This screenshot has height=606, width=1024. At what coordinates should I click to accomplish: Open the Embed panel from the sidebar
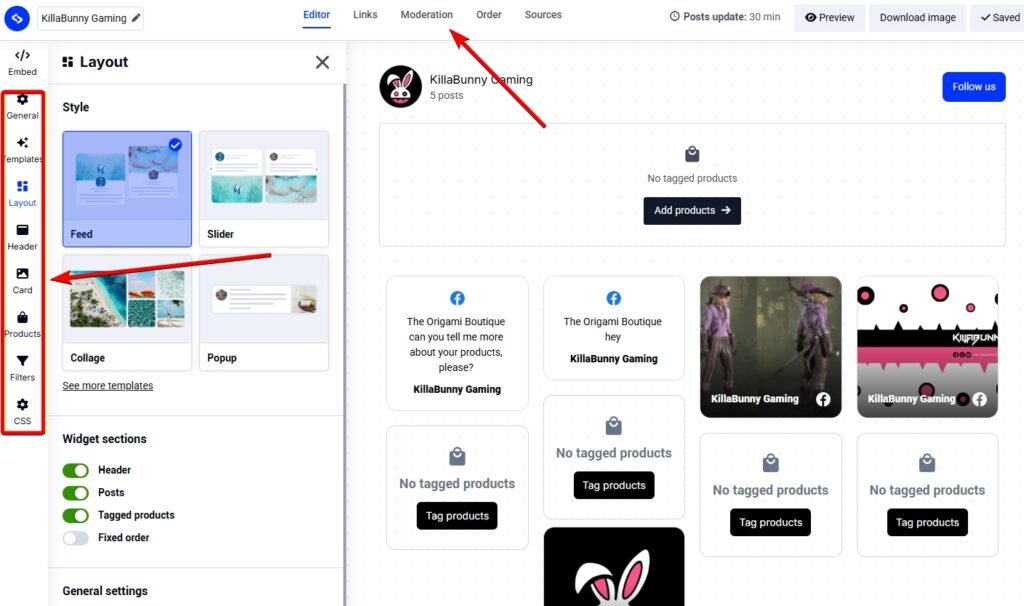click(22, 62)
